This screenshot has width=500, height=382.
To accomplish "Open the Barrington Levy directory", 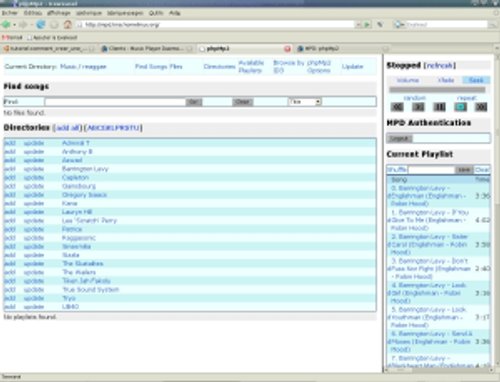I will [85, 169].
